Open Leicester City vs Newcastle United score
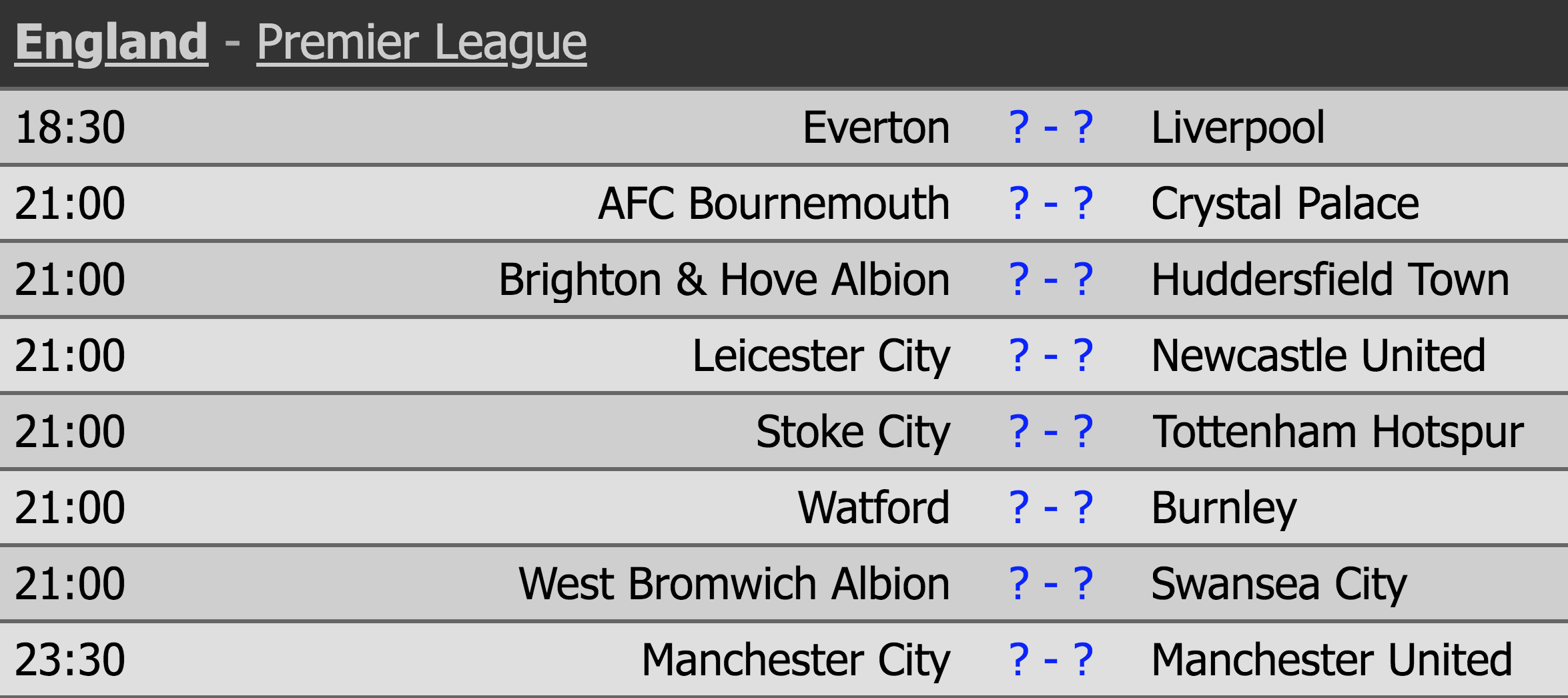 point(1051,356)
